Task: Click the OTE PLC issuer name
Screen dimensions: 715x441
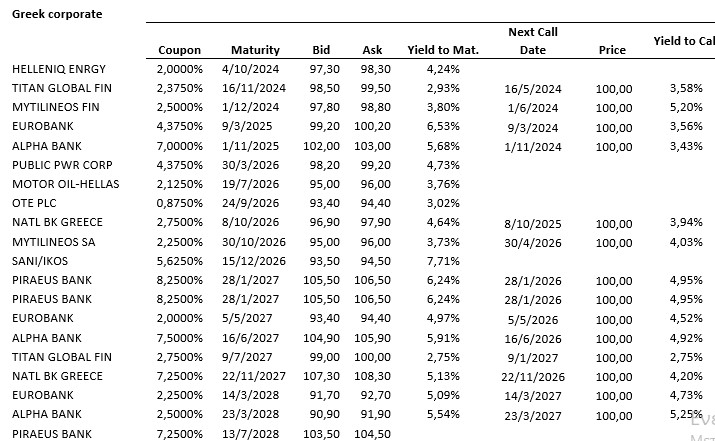Action: 37,203
